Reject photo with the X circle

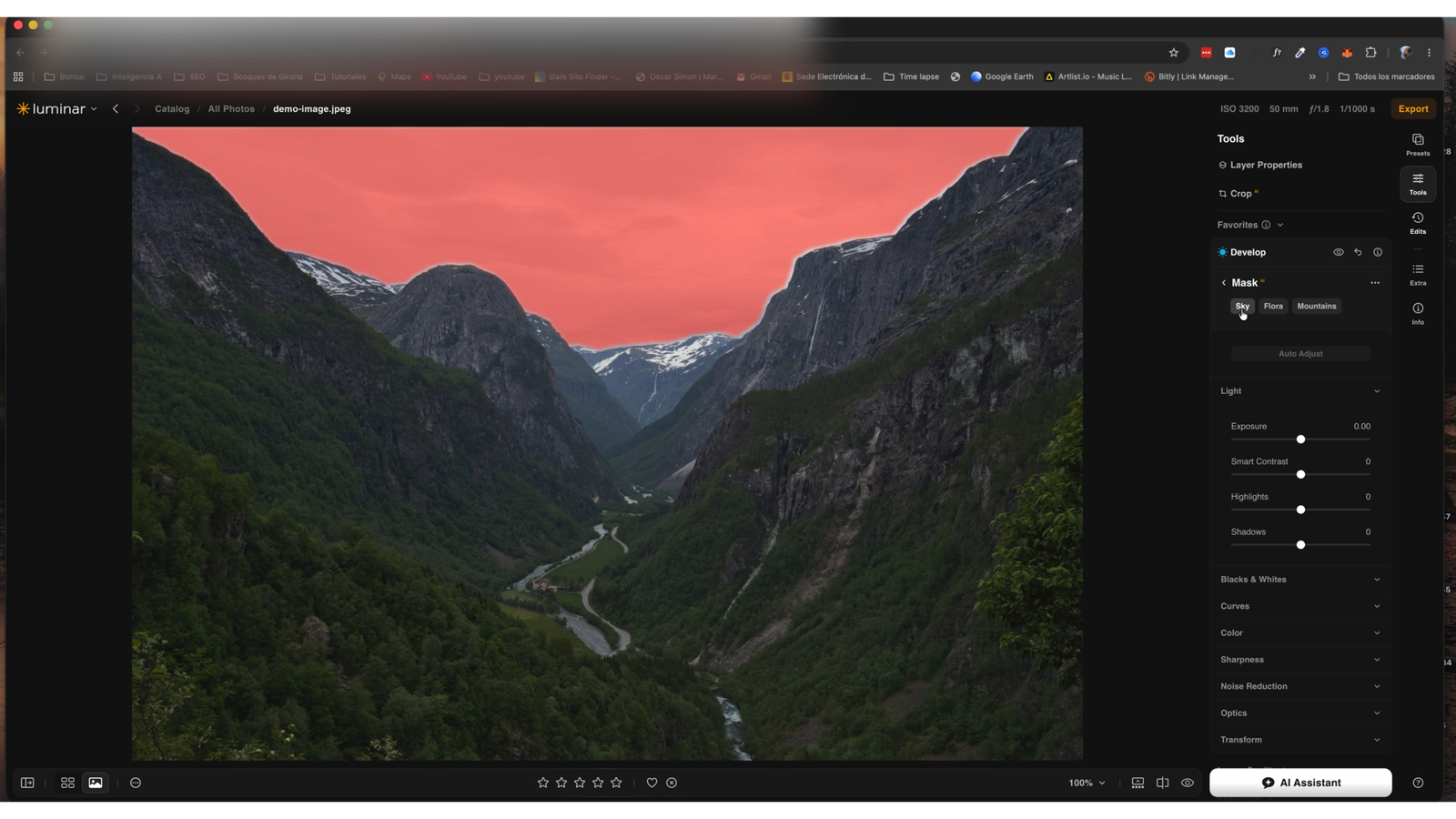click(x=672, y=783)
